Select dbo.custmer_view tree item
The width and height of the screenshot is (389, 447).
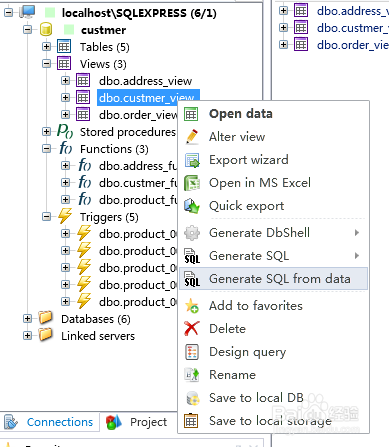147,98
